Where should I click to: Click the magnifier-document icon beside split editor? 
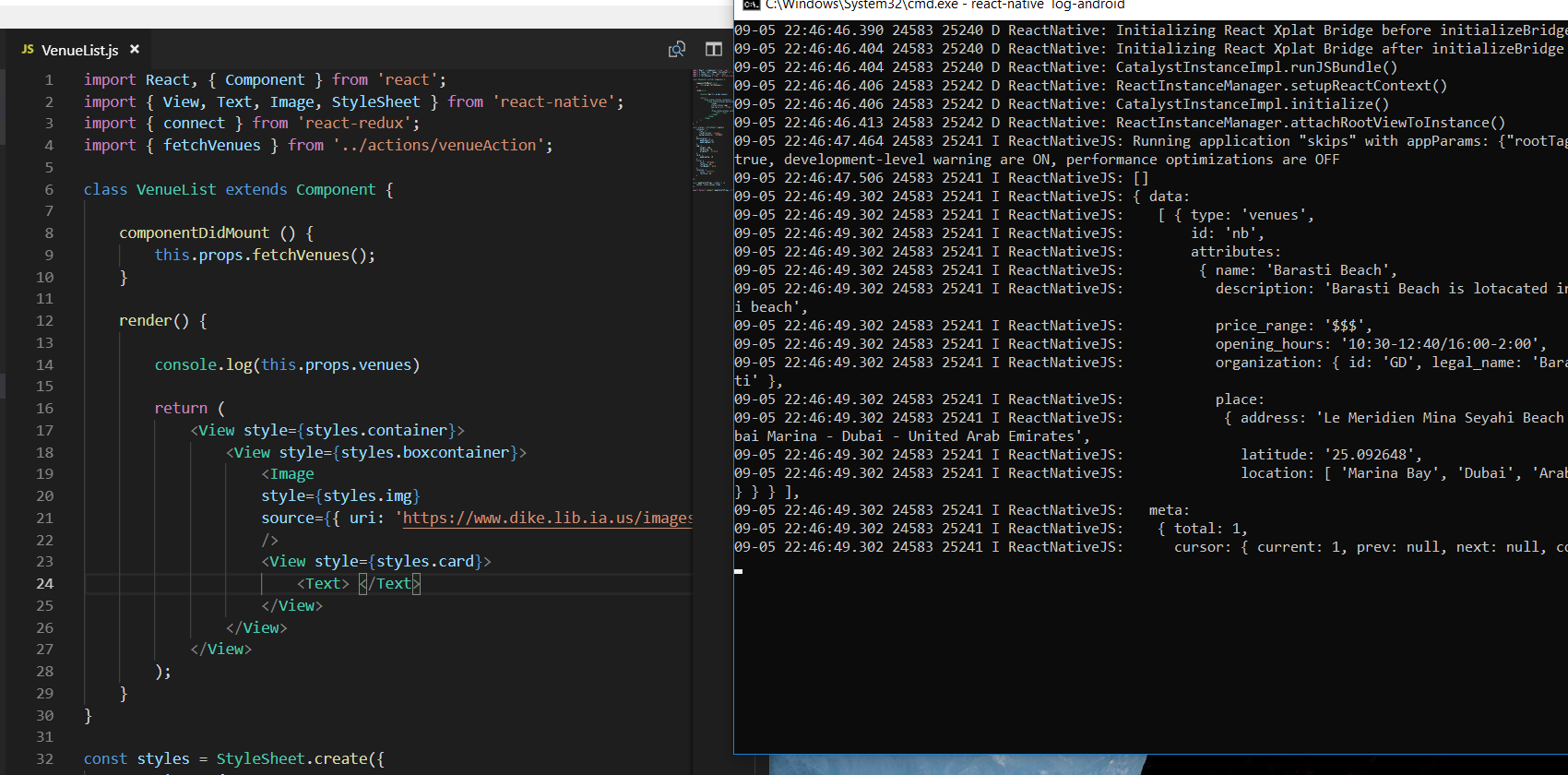point(677,49)
